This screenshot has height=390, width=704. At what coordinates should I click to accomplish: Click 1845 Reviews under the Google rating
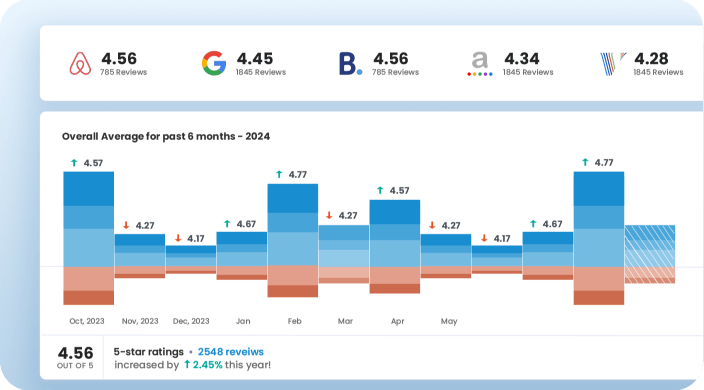tap(261, 72)
